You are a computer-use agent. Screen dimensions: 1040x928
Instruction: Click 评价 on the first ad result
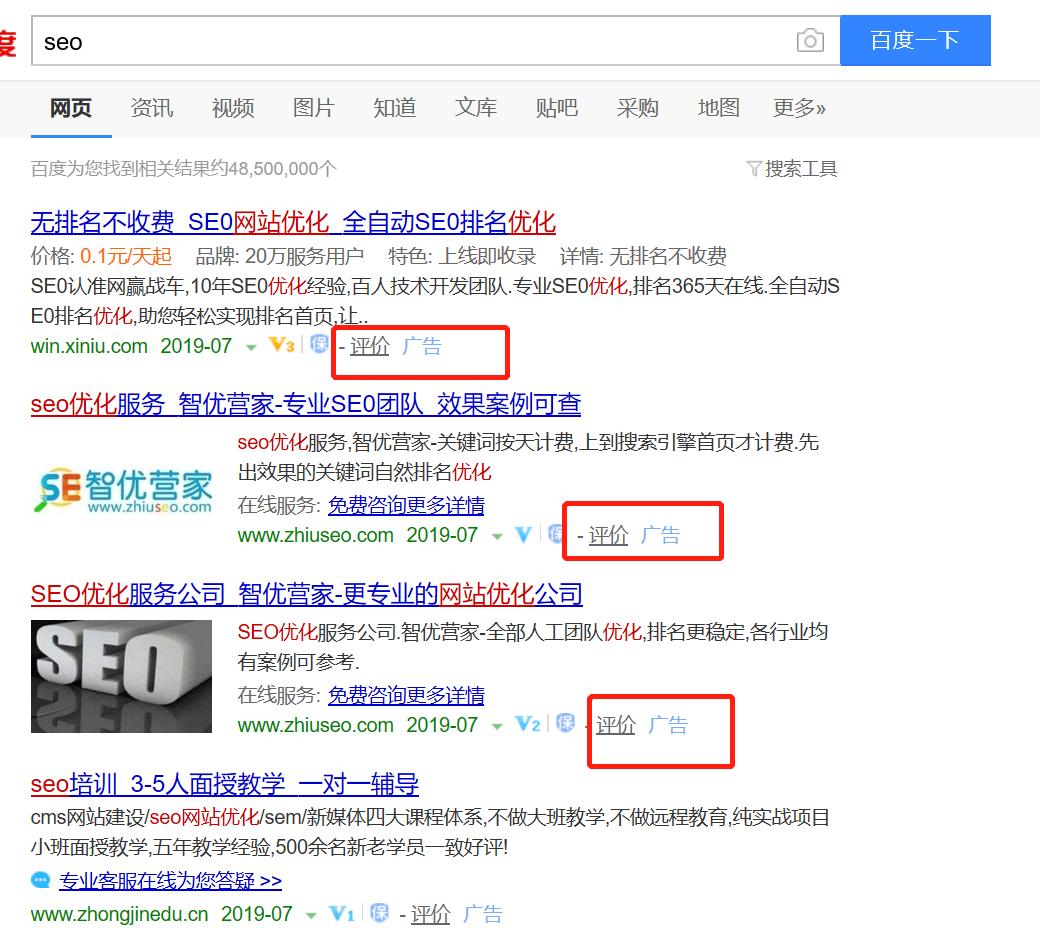(369, 346)
